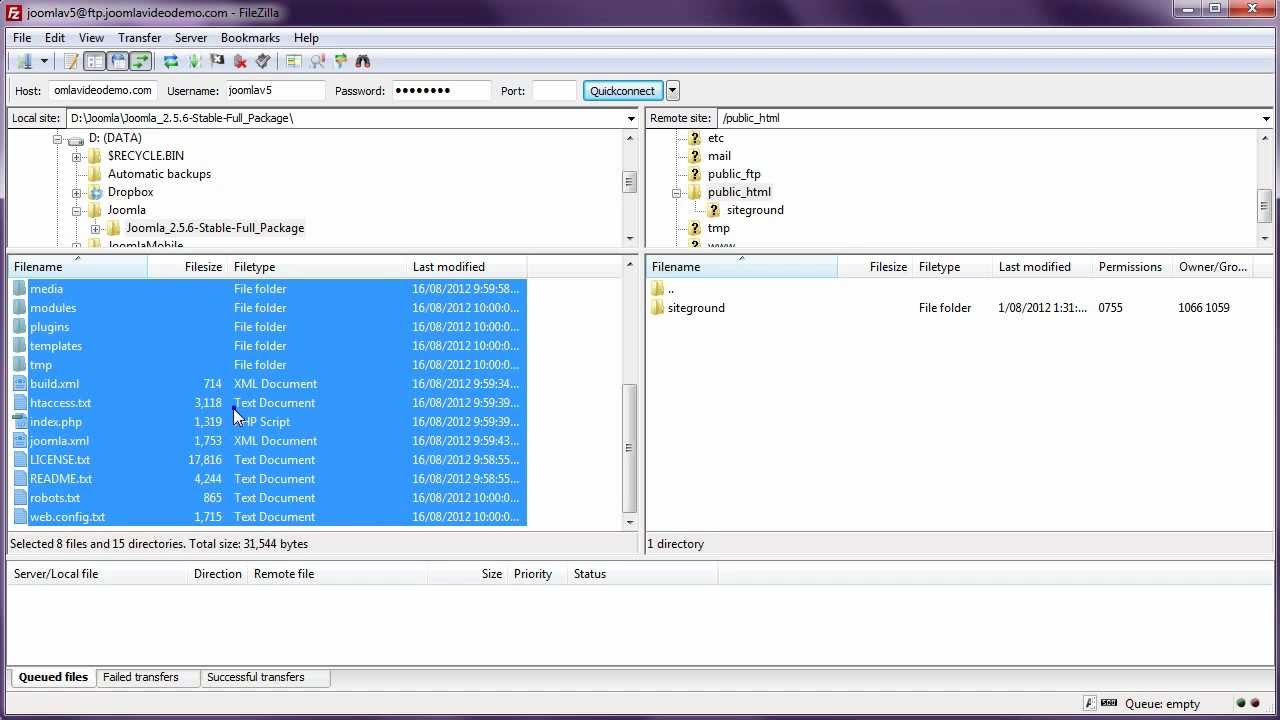Select the siteground folder in remote tree

click(755, 210)
